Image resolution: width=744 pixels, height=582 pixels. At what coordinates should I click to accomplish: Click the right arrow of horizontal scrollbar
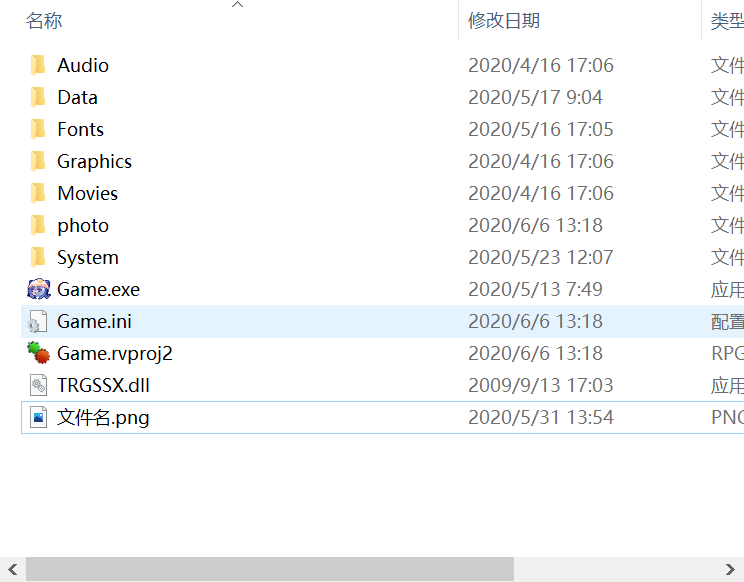tap(730, 569)
